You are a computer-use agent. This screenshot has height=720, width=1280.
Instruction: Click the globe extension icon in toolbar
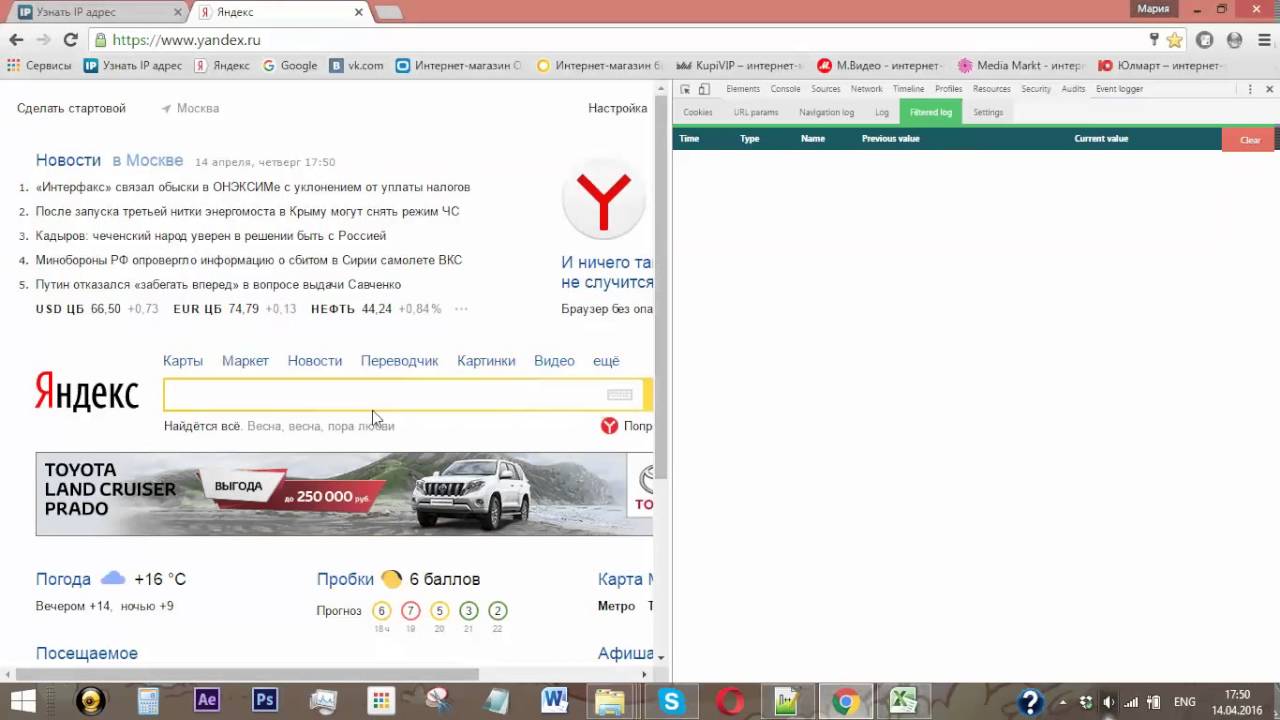point(1235,40)
